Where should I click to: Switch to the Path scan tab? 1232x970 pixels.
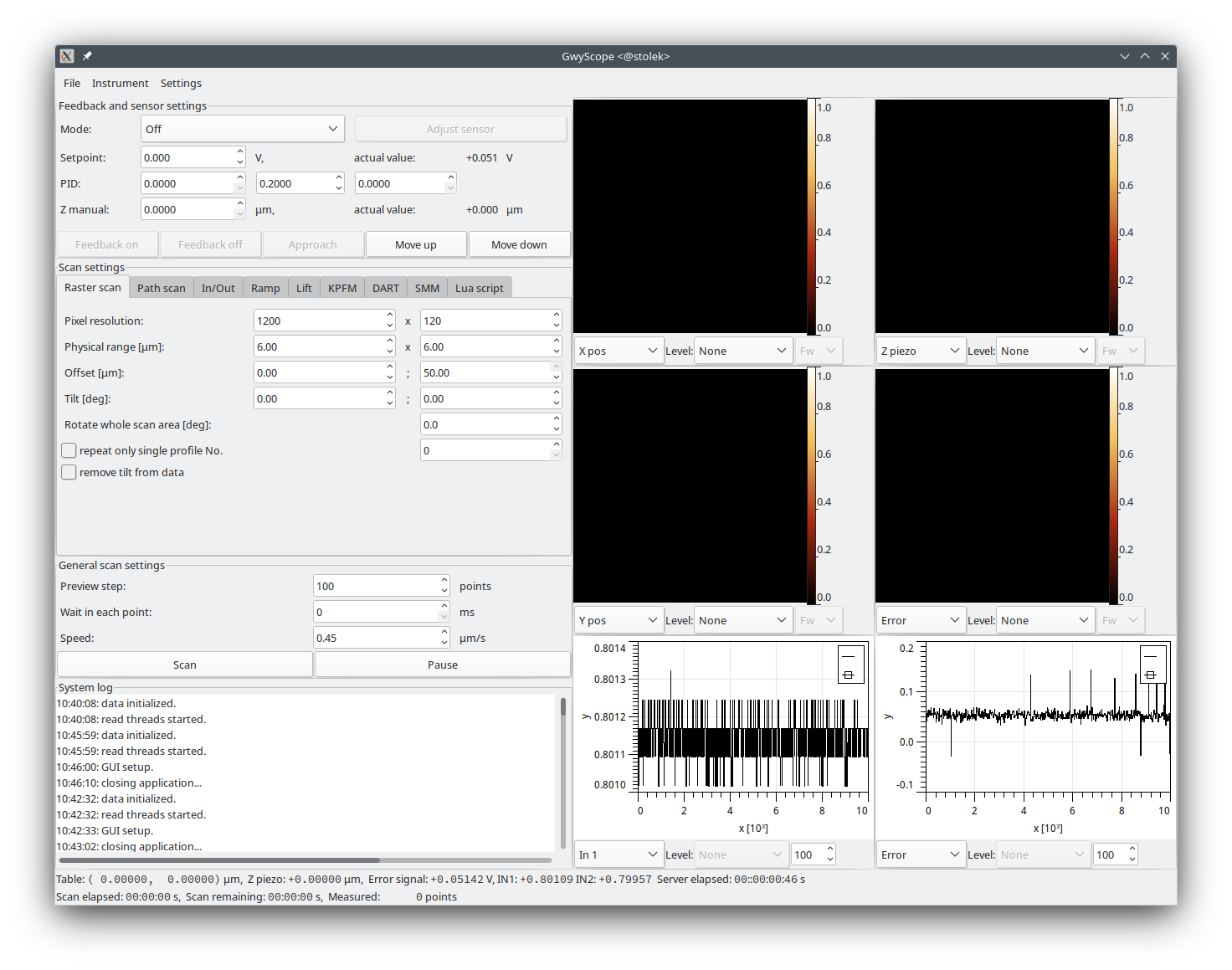pyautogui.click(x=161, y=288)
